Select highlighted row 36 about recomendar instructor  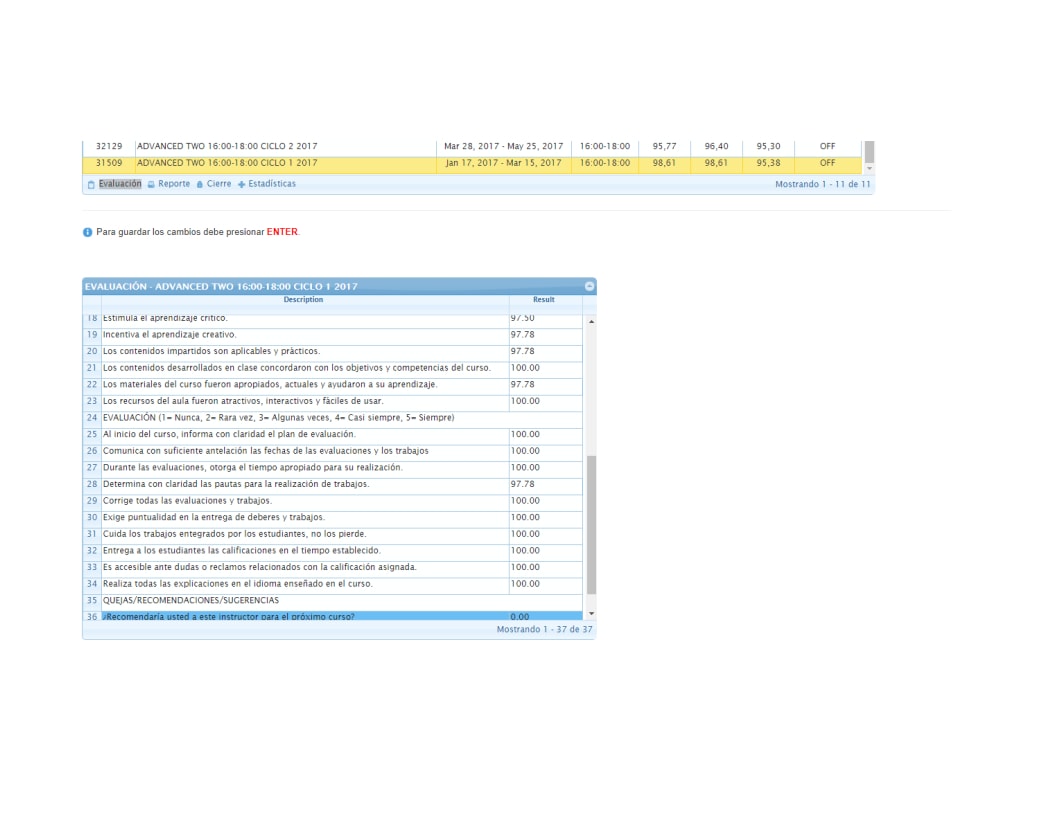pyautogui.click(x=332, y=616)
